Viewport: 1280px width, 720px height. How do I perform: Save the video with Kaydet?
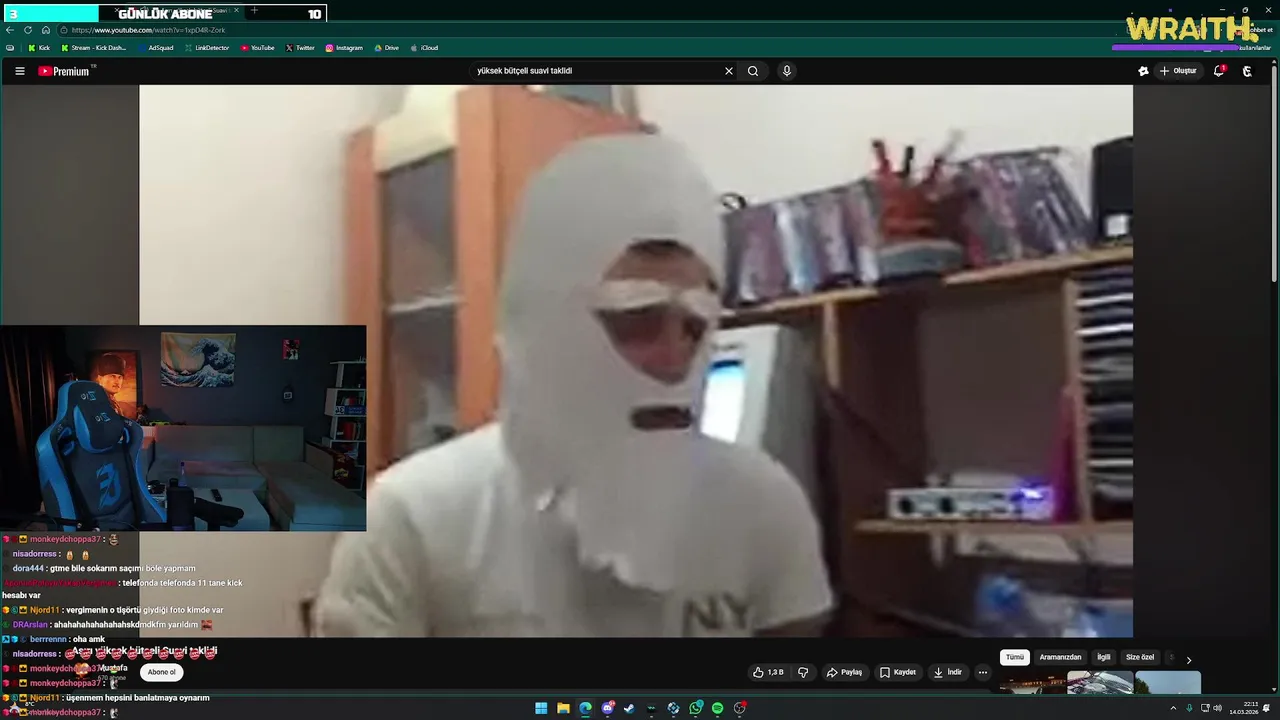[898, 672]
